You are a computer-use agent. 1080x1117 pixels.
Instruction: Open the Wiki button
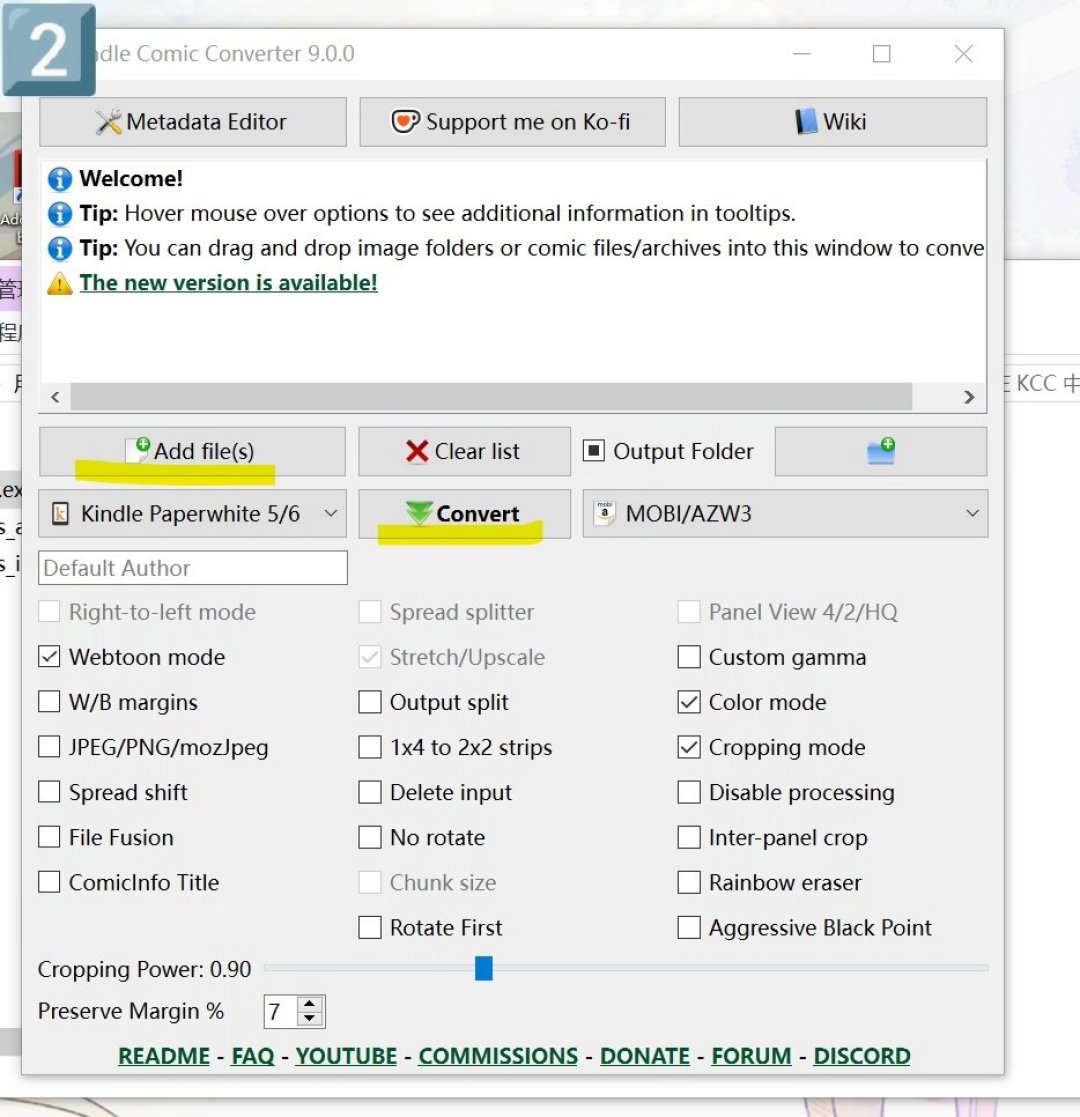point(832,122)
